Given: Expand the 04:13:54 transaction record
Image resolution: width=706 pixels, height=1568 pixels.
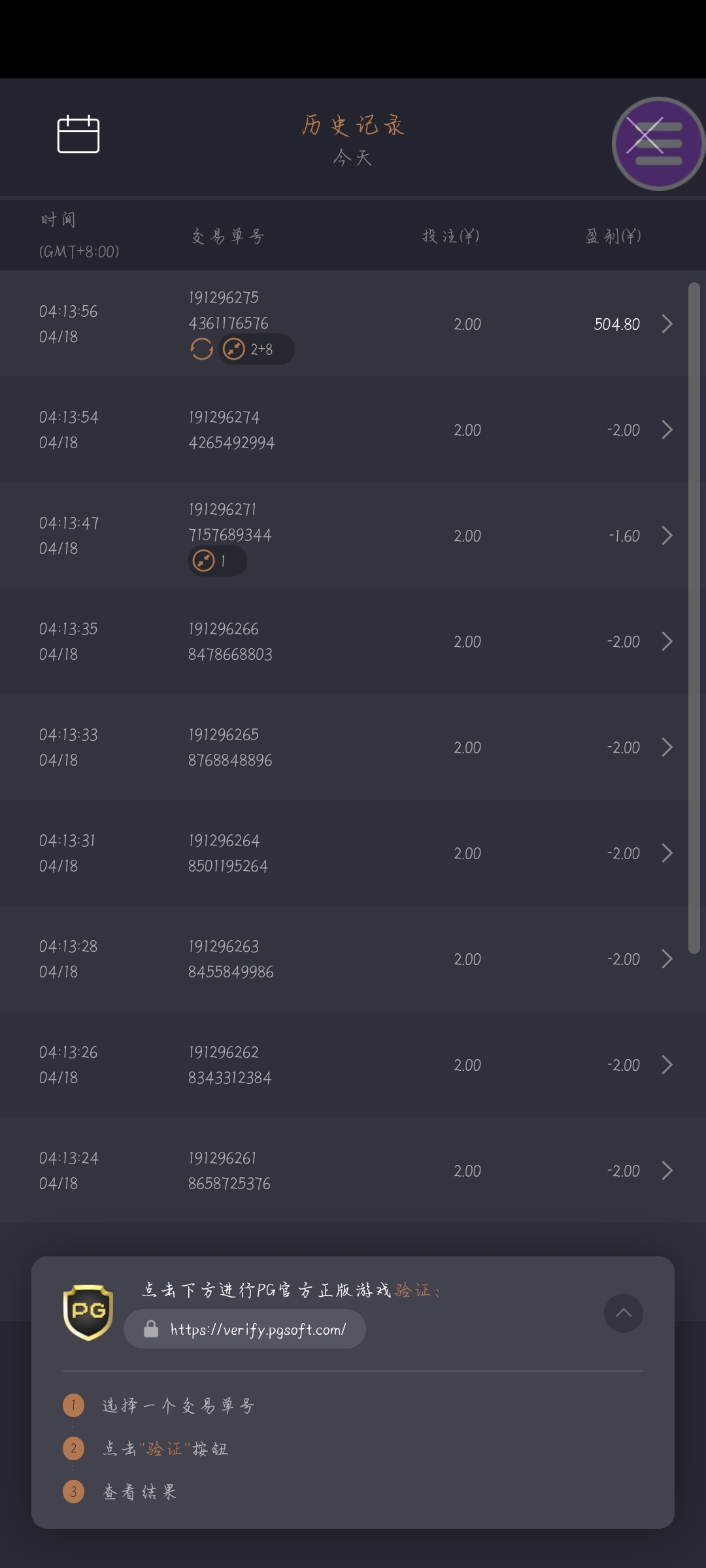Looking at the screenshot, I should 667,430.
